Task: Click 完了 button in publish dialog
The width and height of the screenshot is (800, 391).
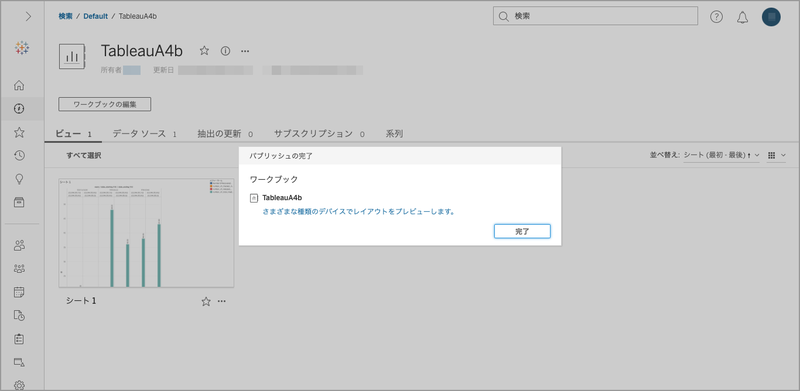Action: coord(522,231)
